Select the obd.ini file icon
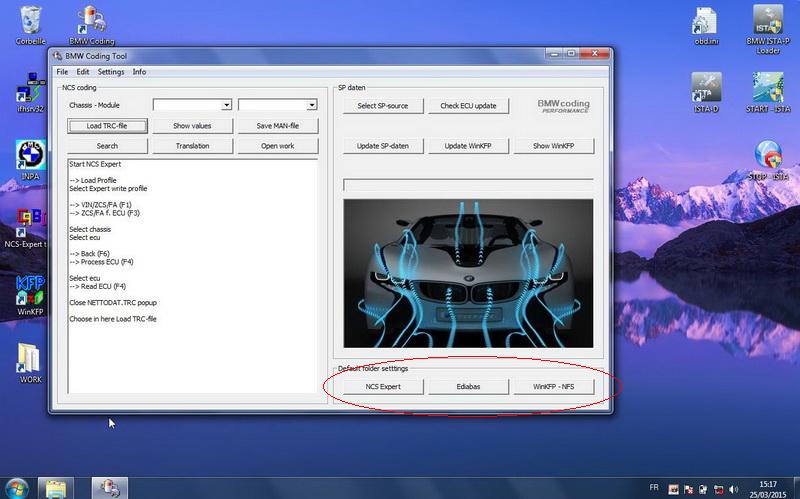This screenshot has height=499, width=800. tap(707, 26)
